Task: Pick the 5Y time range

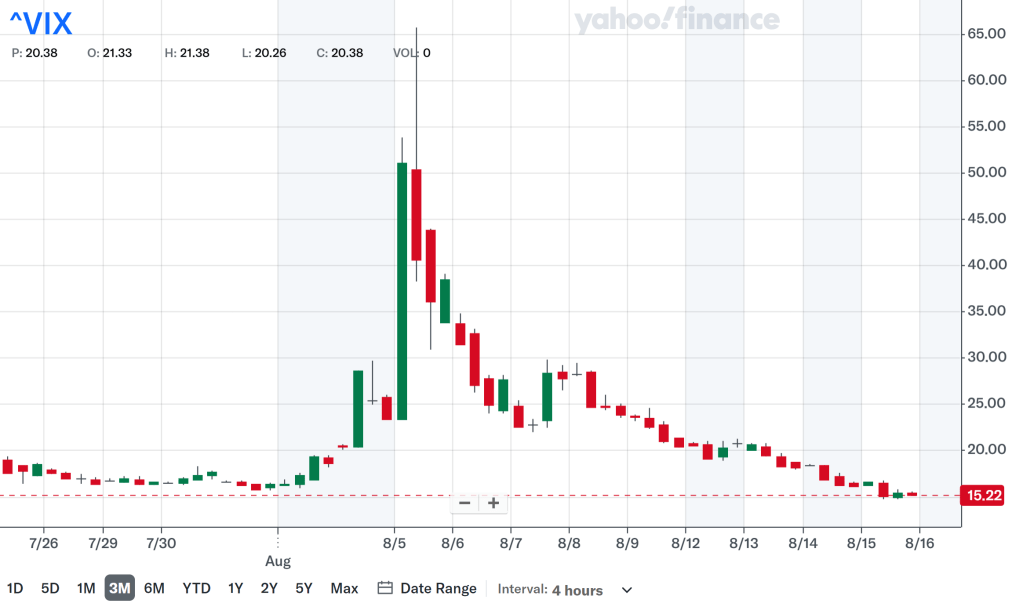Action: 303,589
